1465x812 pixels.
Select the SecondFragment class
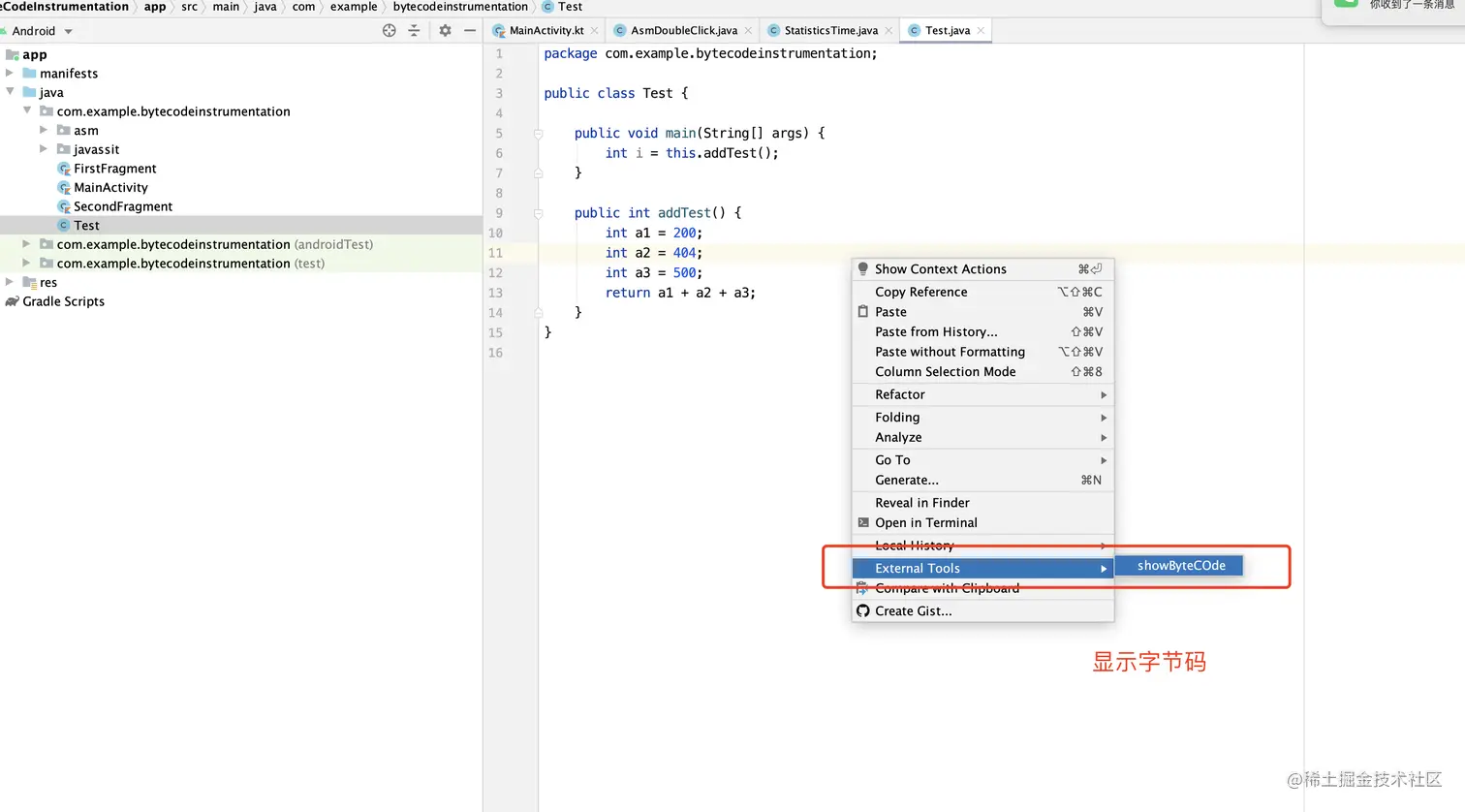tap(241, 206)
